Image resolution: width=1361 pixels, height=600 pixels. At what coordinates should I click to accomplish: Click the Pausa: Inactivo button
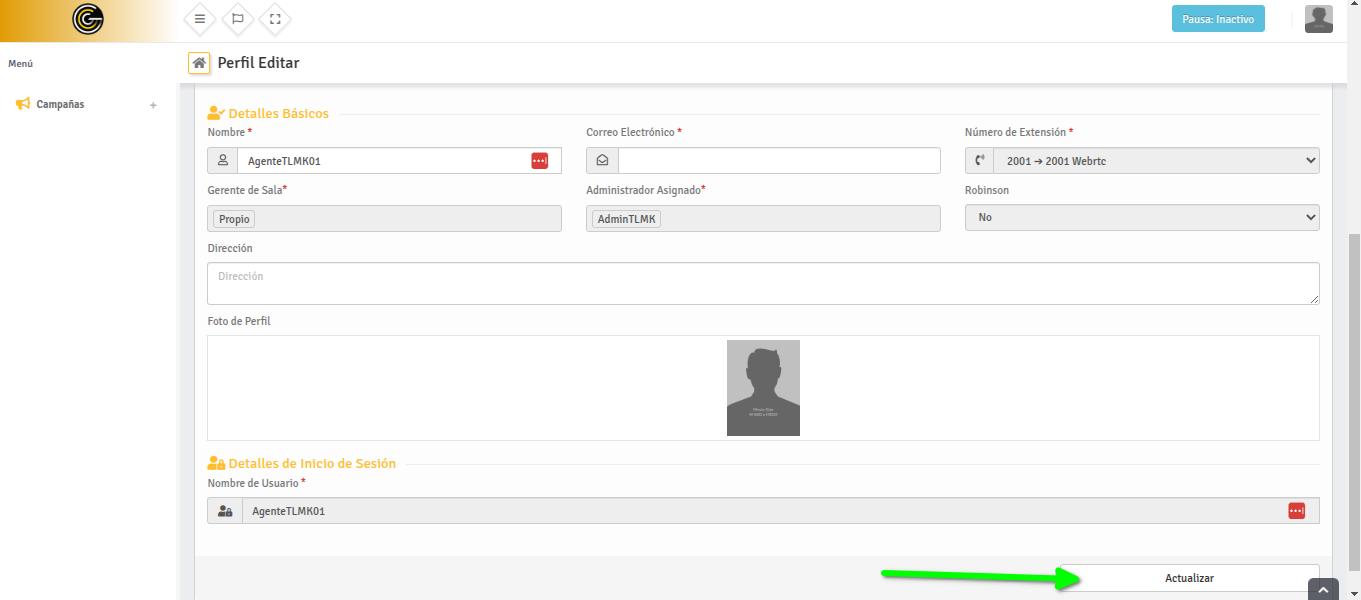click(1217, 19)
